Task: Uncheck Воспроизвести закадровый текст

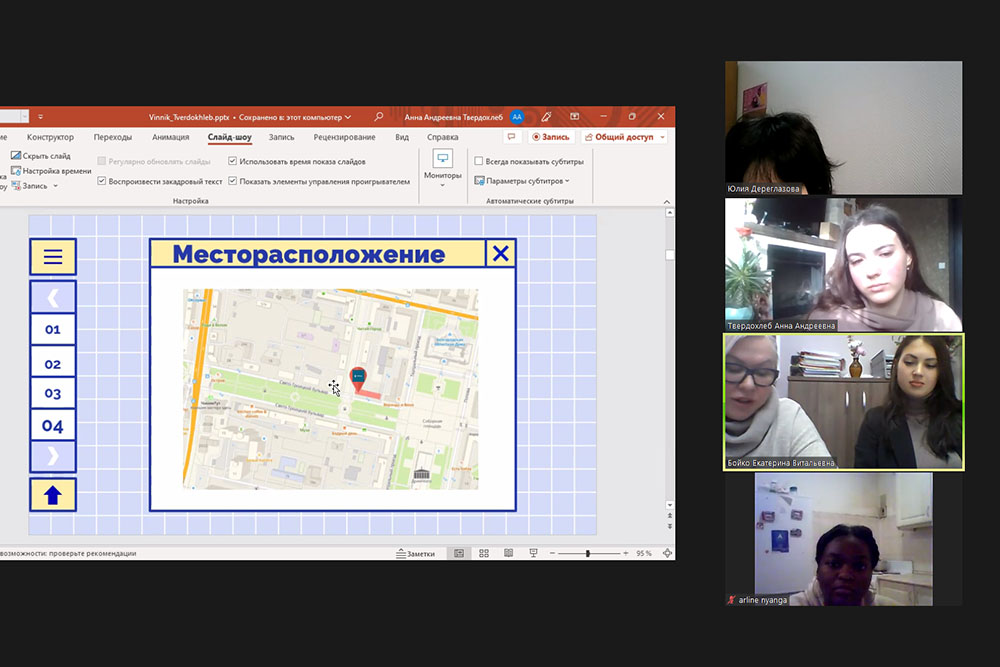Action: [102, 182]
